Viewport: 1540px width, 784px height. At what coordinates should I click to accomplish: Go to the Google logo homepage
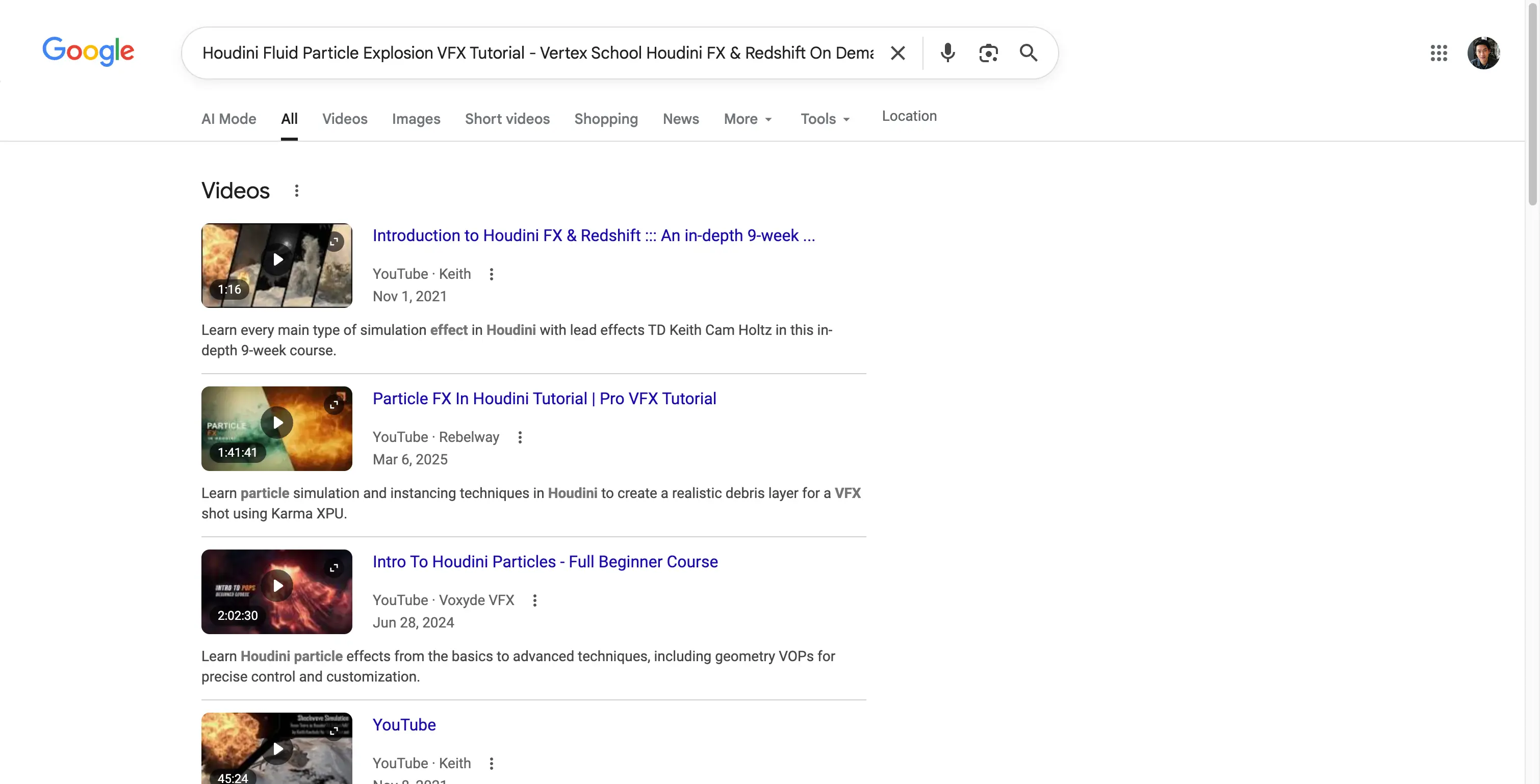88,51
